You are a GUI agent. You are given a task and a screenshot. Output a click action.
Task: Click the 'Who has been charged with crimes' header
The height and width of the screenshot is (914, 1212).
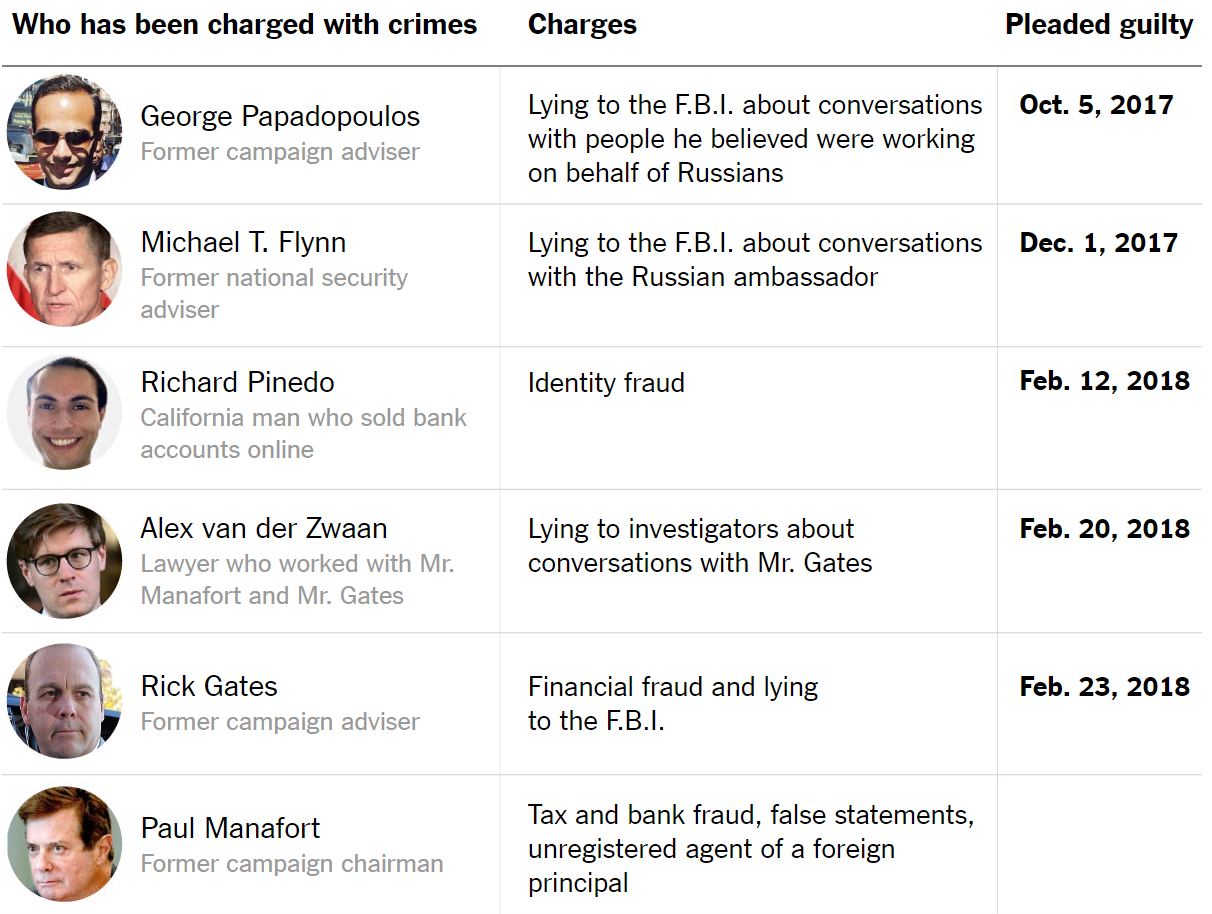point(245,25)
